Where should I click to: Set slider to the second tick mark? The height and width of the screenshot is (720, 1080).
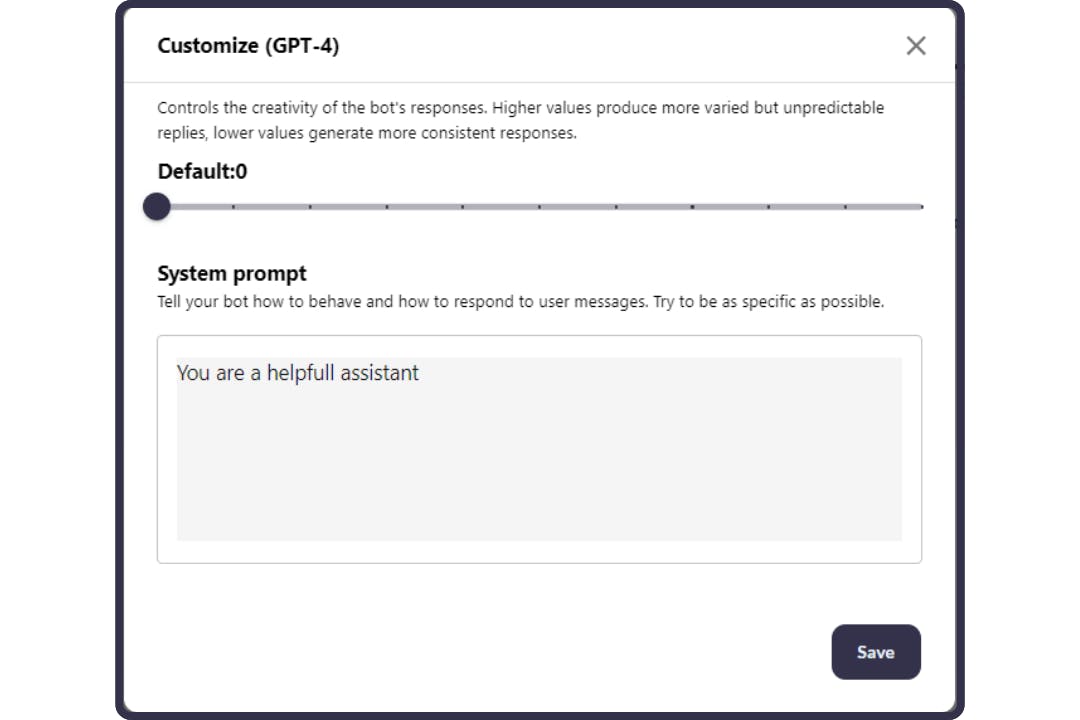pyautogui.click(x=233, y=207)
